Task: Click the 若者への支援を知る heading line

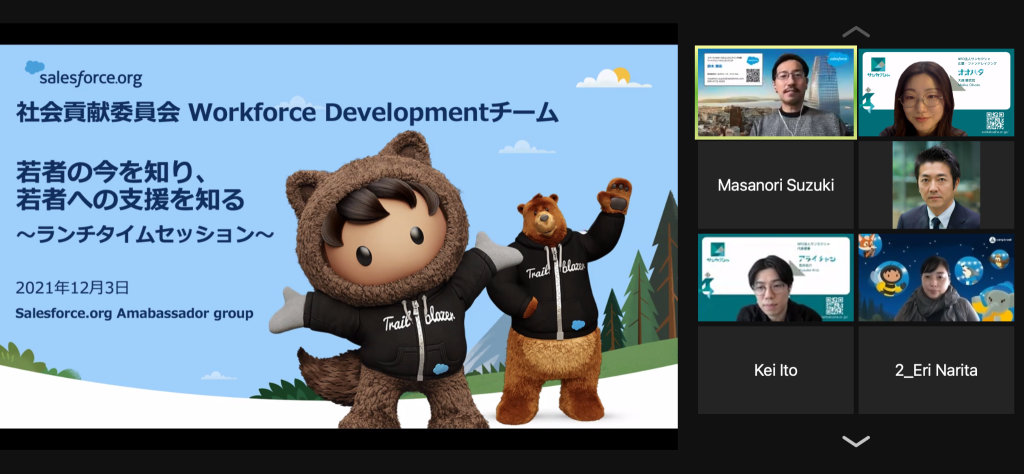Action: click(x=131, y=200)
